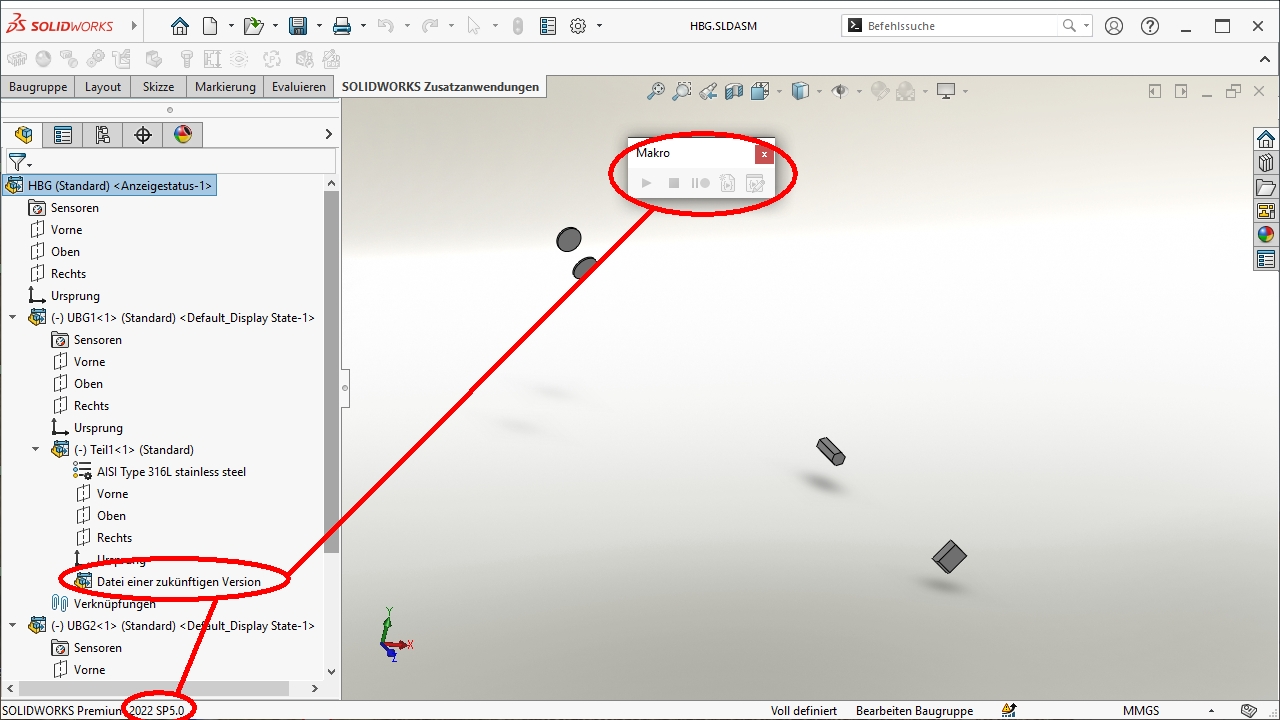Open New document dropdown arrow
This screenshot has width=1280, height=720.
231,26
